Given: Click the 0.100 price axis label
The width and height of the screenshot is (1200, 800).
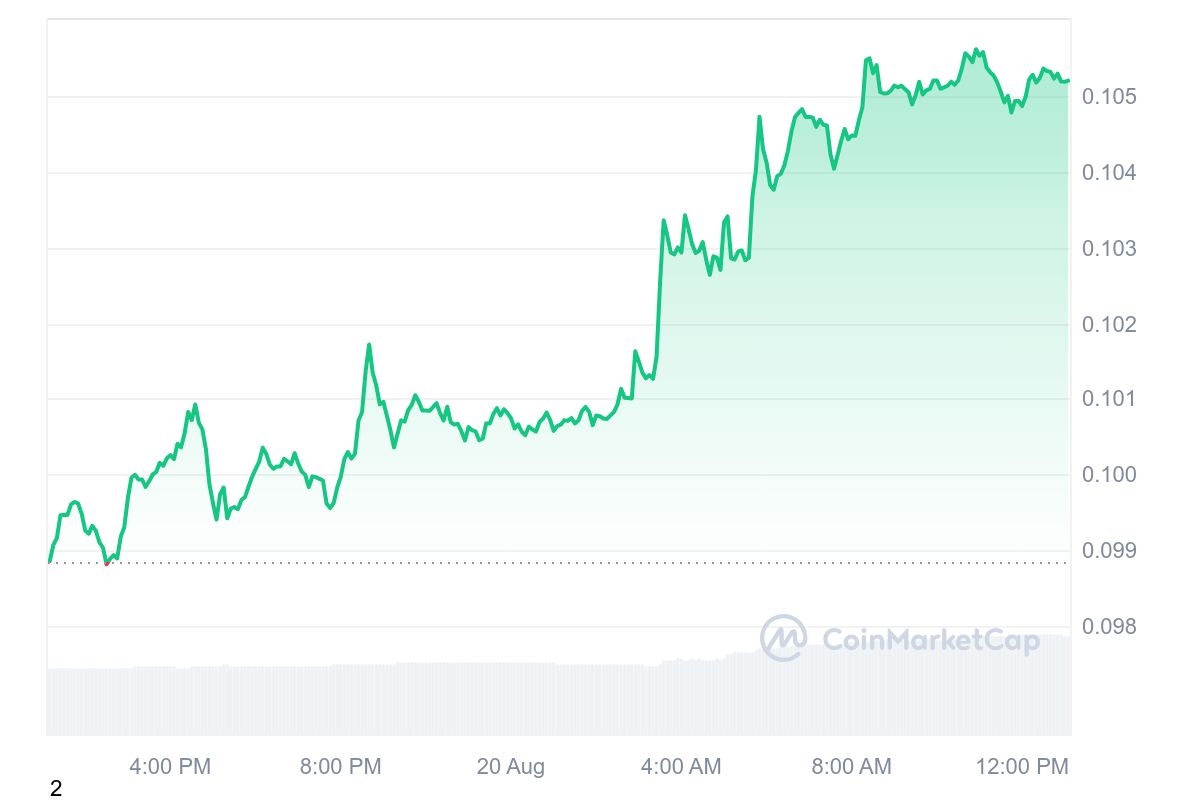Looking at the screenshot, I should tap(1110, 475).
